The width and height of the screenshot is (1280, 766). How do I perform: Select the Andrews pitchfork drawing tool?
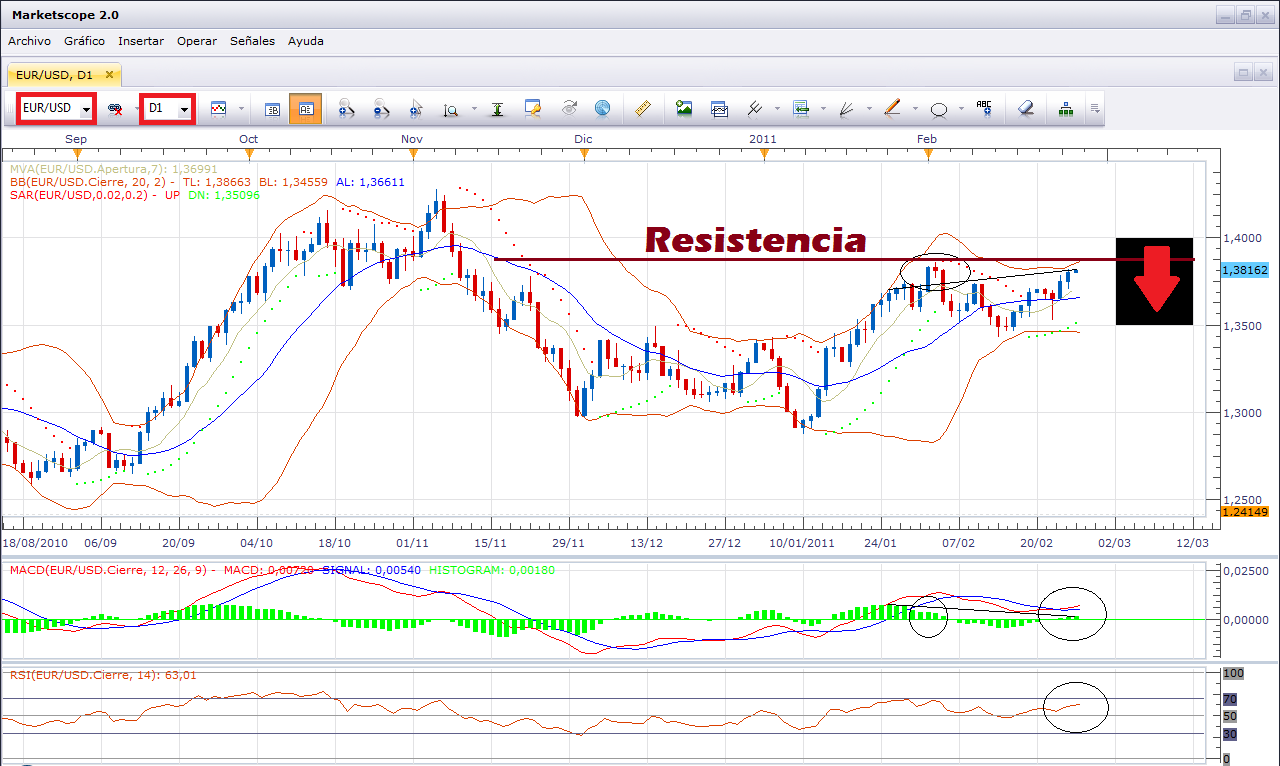coord(754,108)
